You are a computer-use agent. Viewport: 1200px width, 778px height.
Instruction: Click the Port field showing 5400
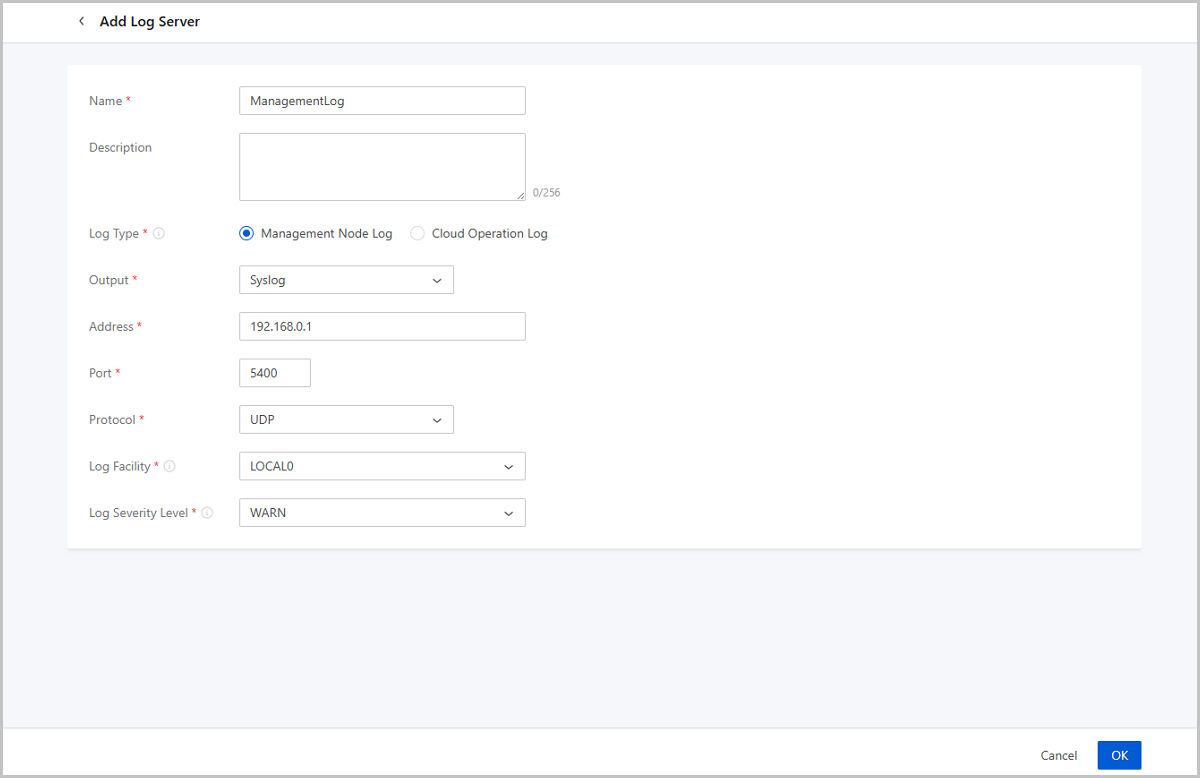pos(275,373)
